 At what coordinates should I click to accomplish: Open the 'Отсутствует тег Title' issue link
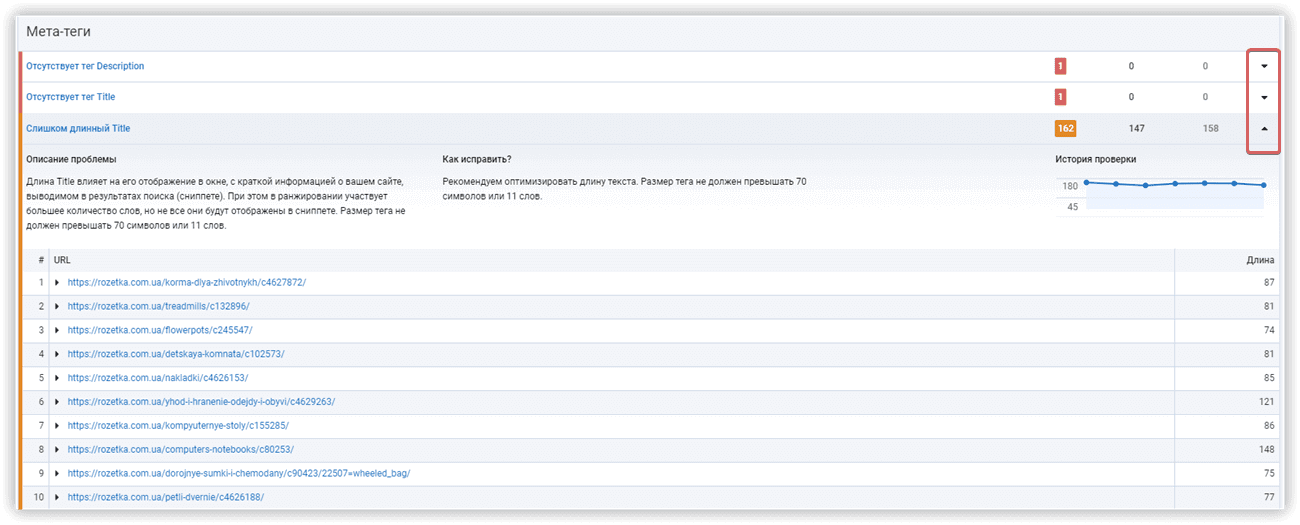click(70, 97)
